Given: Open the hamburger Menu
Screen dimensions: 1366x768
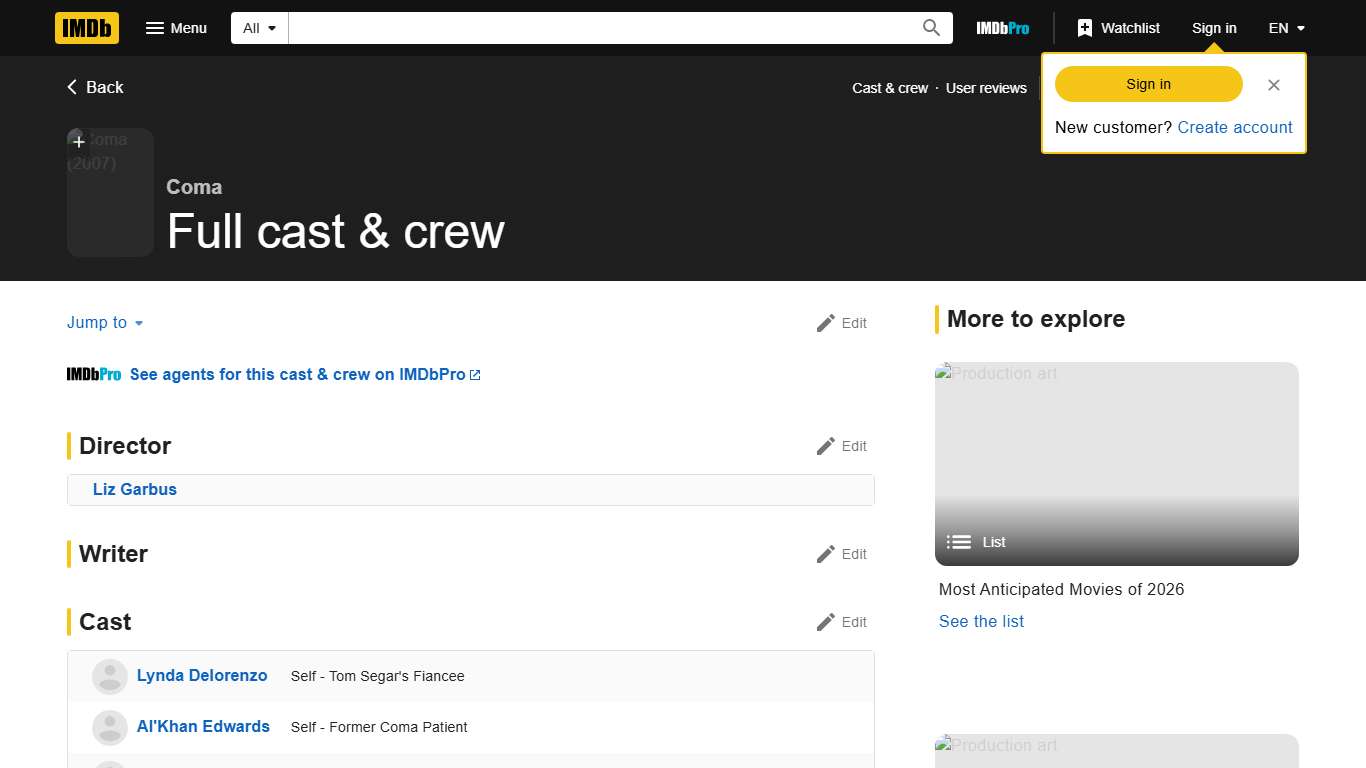Looking at the screenshot, I should (x=176, y=28).
